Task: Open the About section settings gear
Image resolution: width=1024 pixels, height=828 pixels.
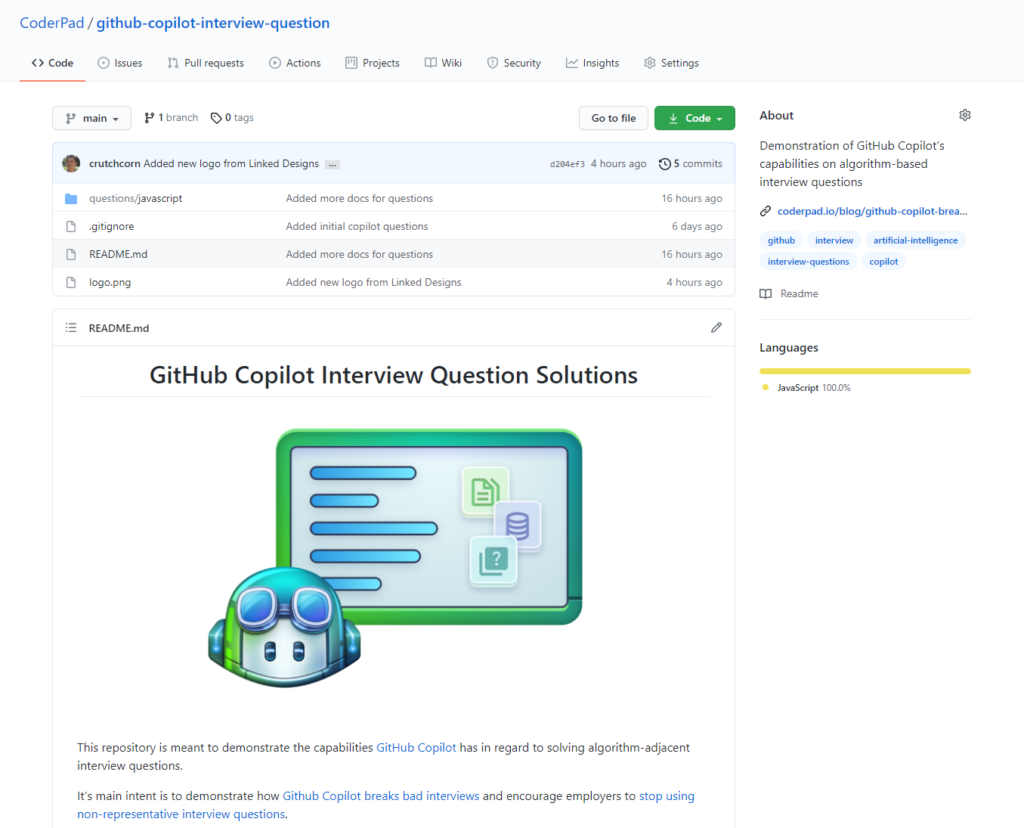Action: click(x=964, y=115)
